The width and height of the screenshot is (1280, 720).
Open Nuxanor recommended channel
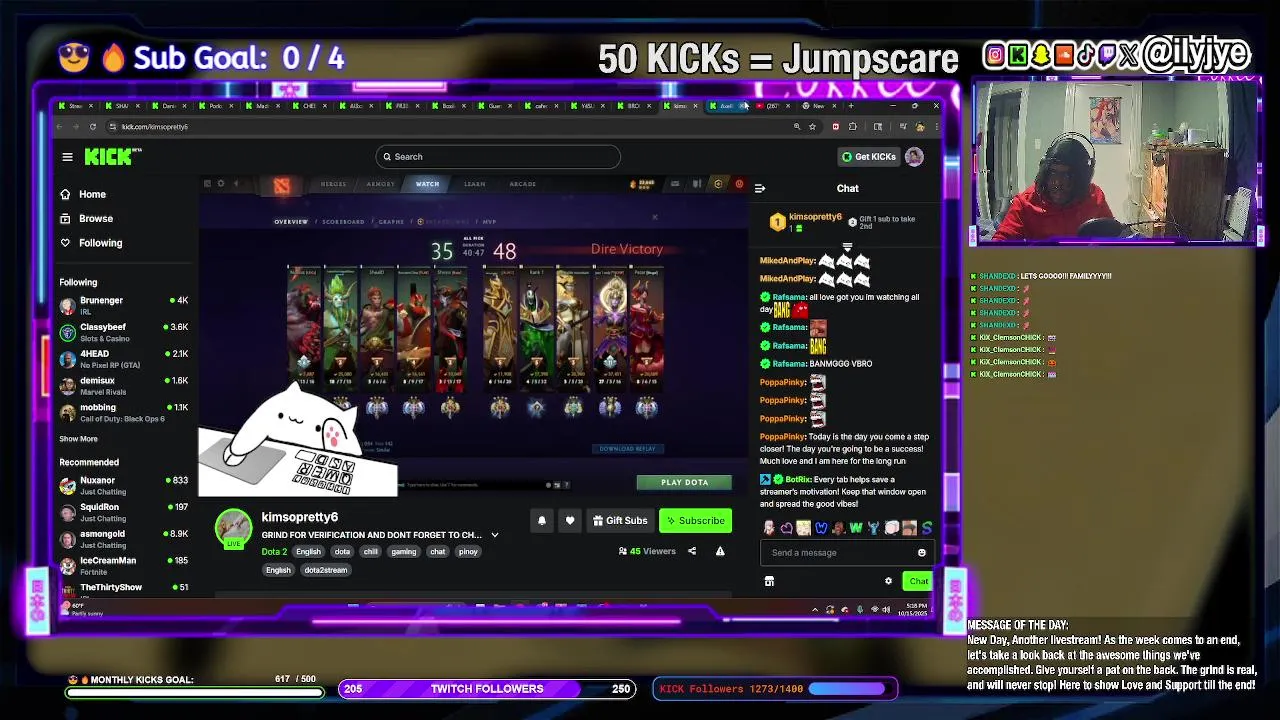[x=124, y=485]
